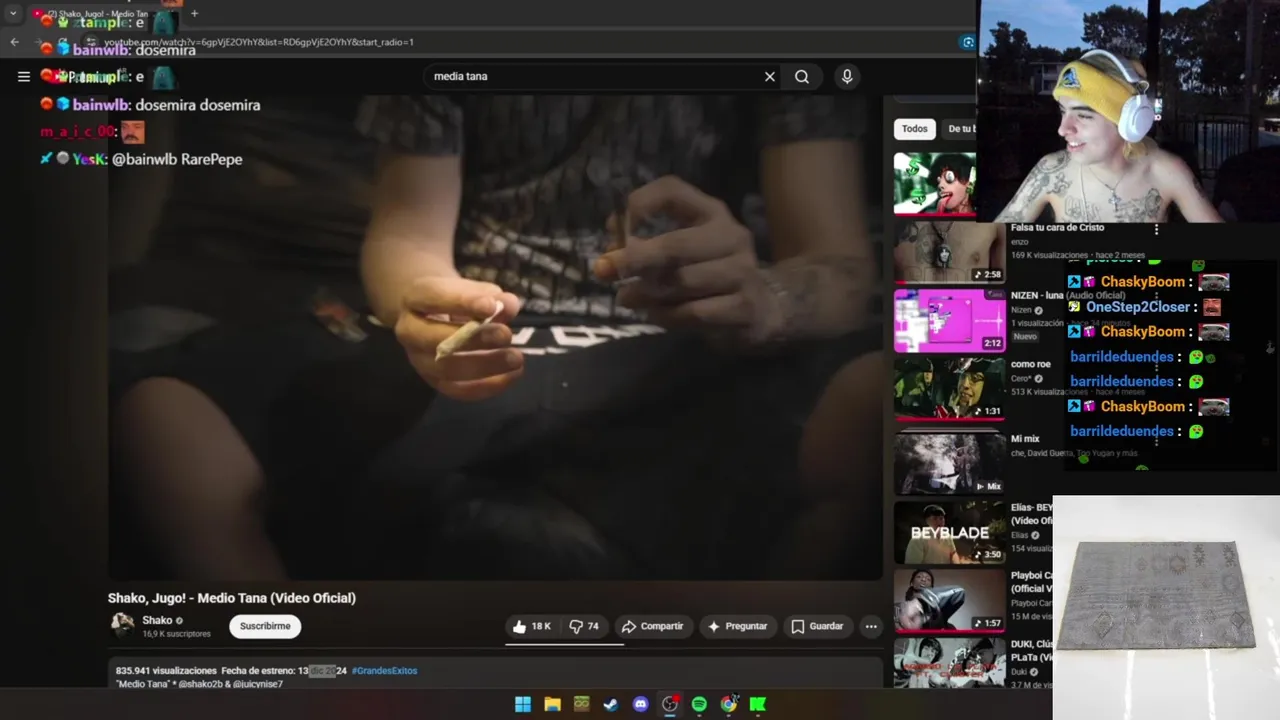Expand the tab search dropdown chevron
The height and width of the screenshot is (720, 1280).
(13, 14)
